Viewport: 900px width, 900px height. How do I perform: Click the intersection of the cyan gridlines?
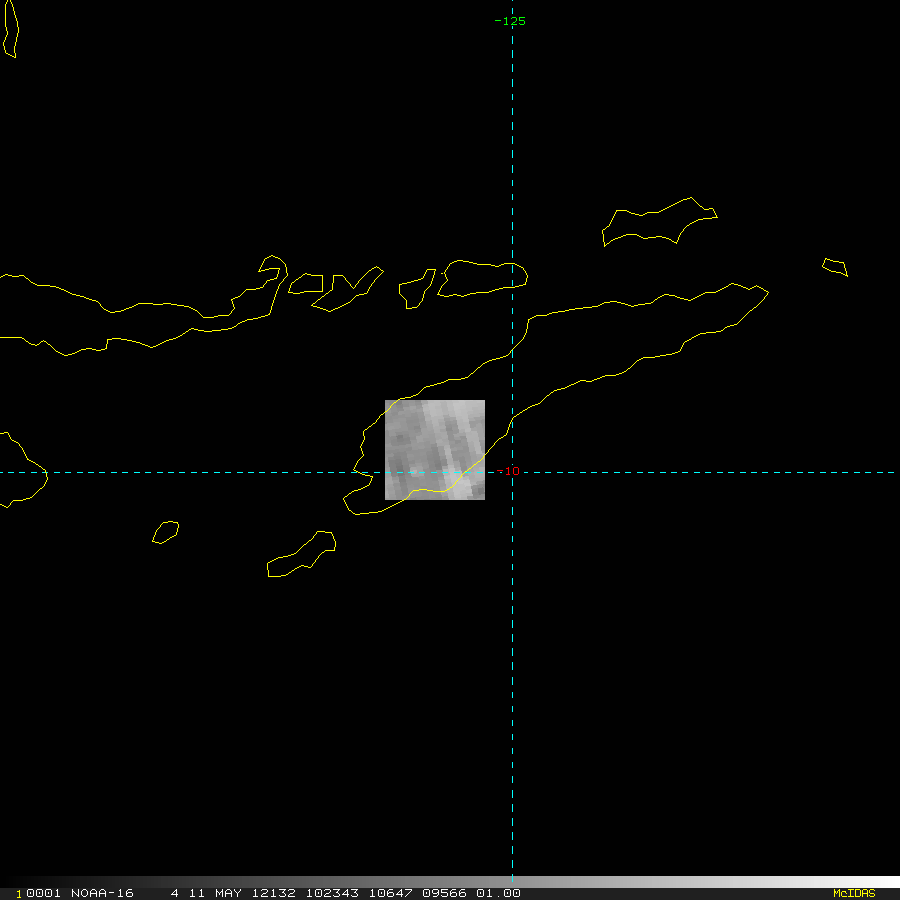512,472
